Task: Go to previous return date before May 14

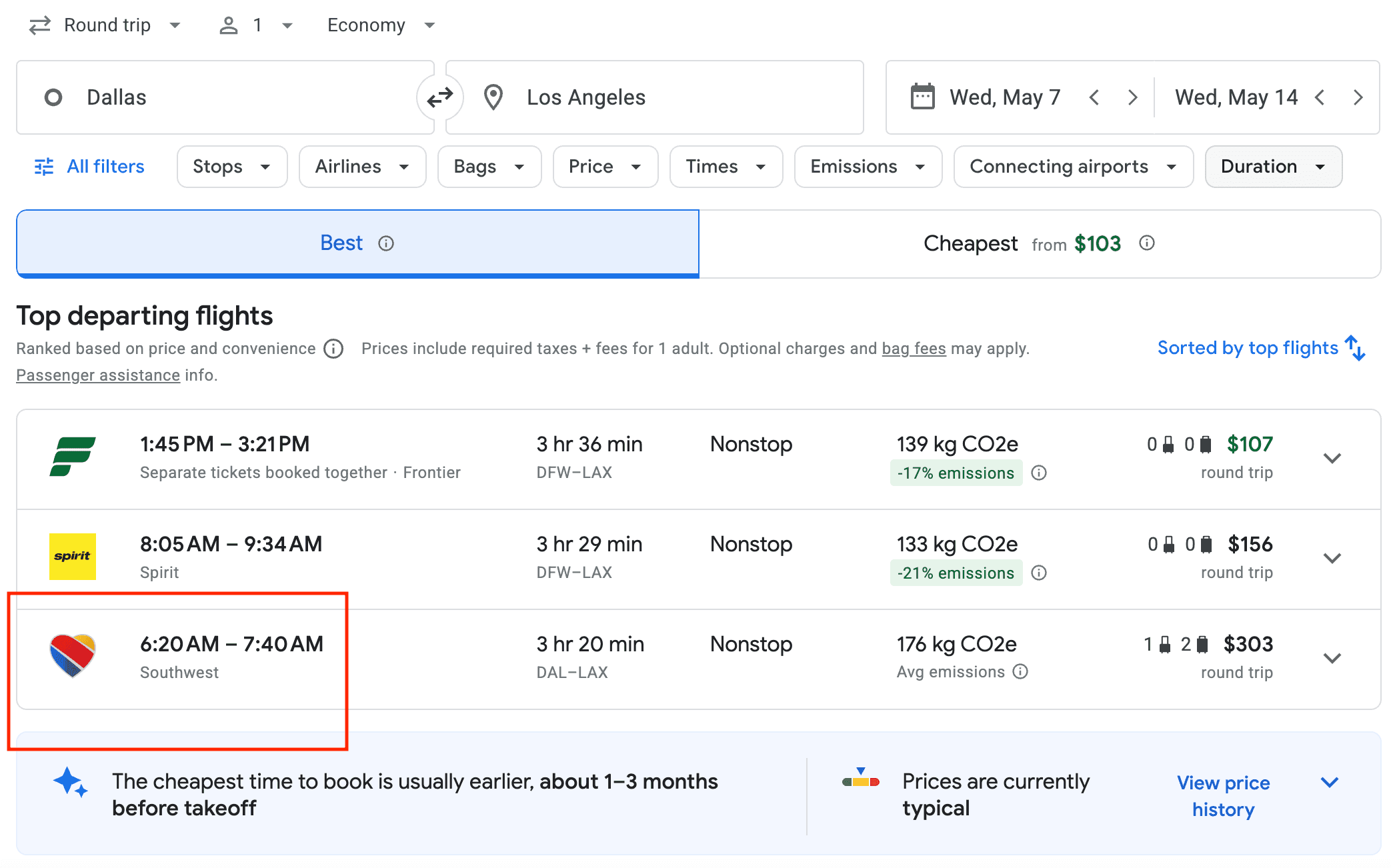Action: pyautogui.click(x=1320, y=97)
